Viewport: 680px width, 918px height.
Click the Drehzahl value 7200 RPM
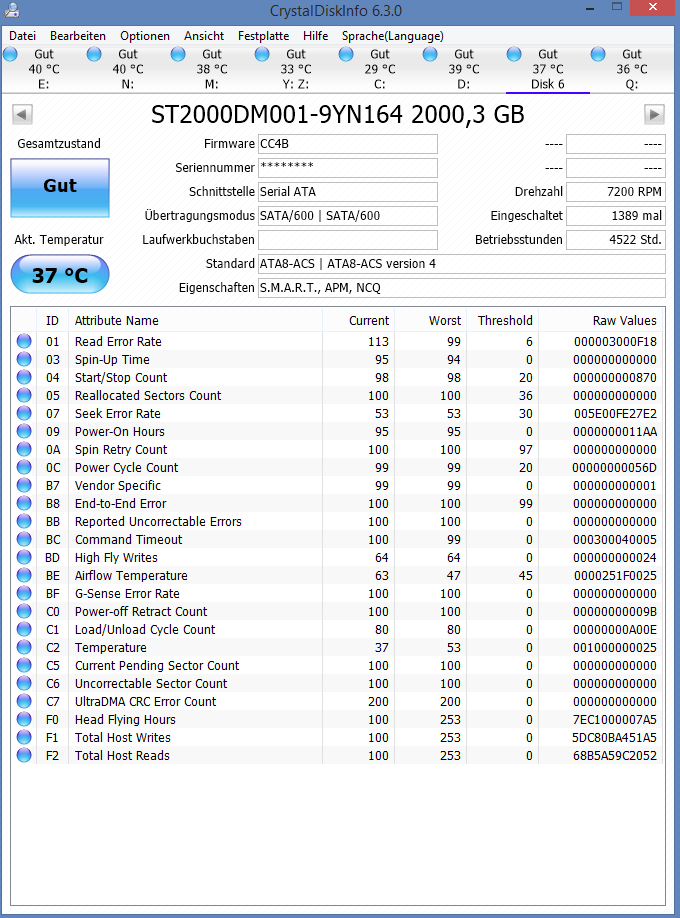click(616, 191)
